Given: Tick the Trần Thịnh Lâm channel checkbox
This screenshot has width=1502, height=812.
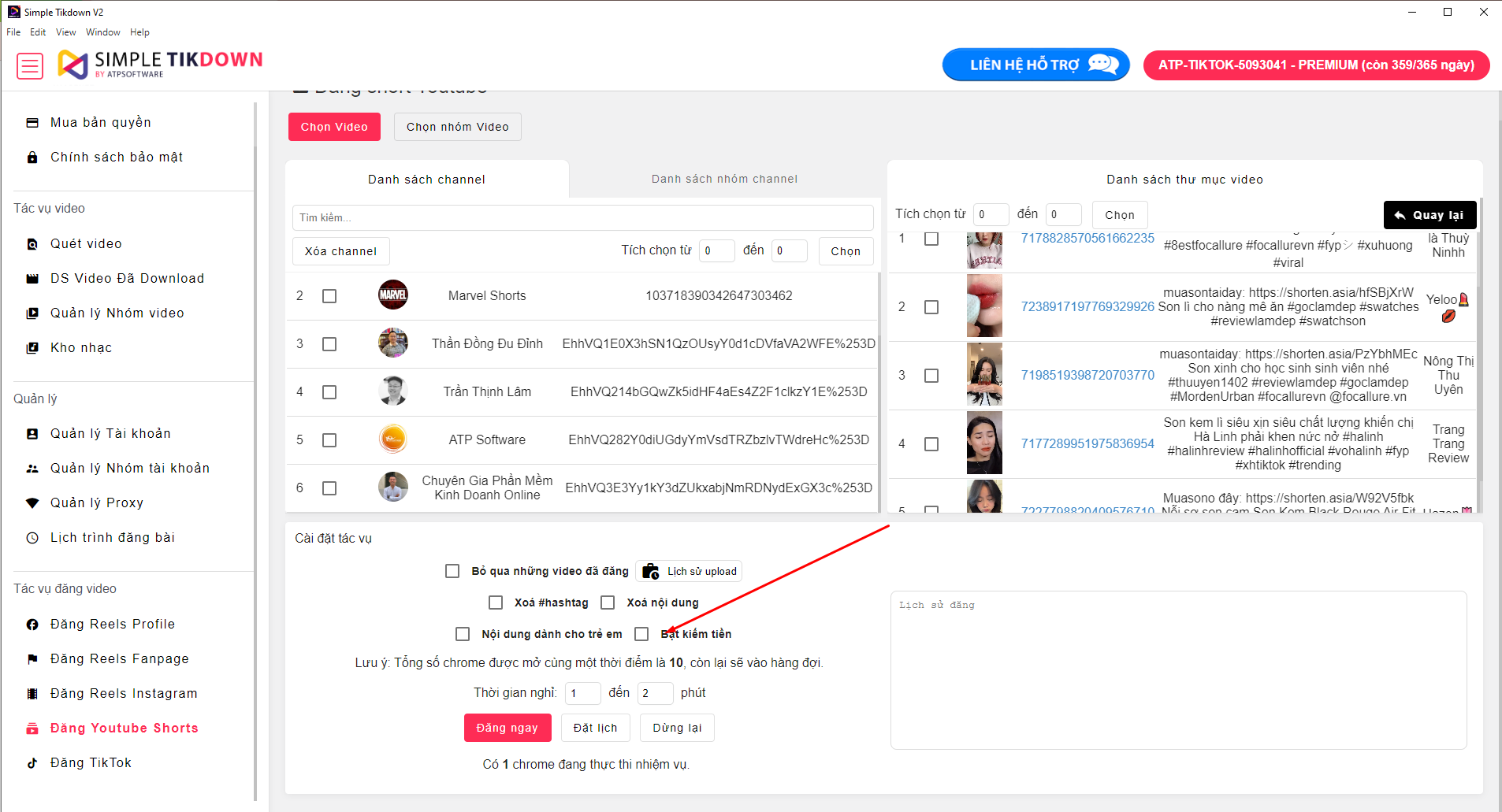Looking at the screenshot, I should (x=329, y=392).
